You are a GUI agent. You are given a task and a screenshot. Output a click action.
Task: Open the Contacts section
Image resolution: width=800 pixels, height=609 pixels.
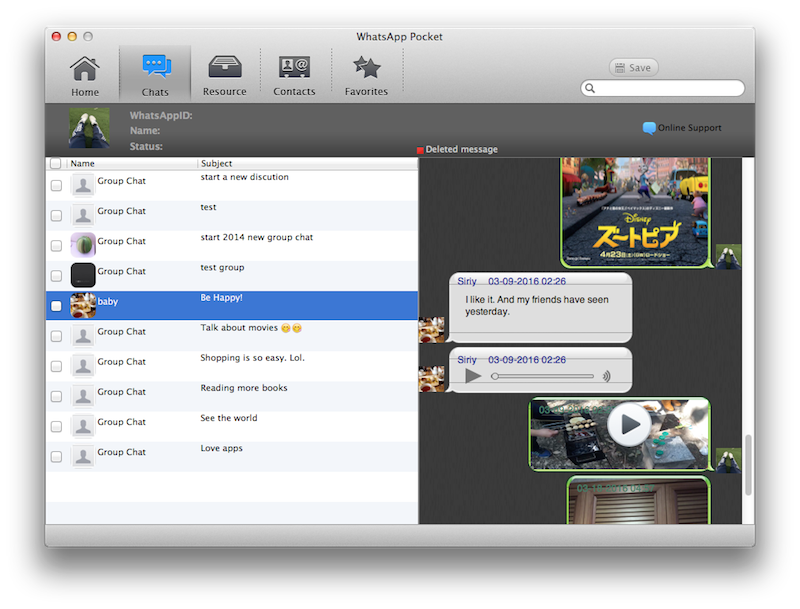pos(294,76)
